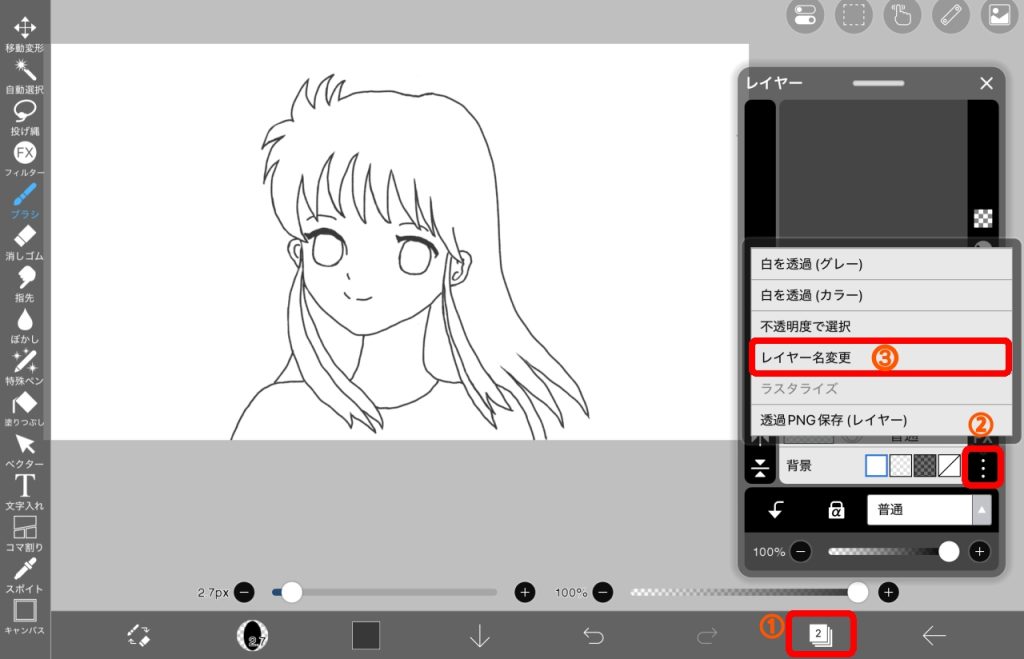1024x659 pixels.
Task: Toggle the alpha lock button
Action: click(x=836, y=510)
